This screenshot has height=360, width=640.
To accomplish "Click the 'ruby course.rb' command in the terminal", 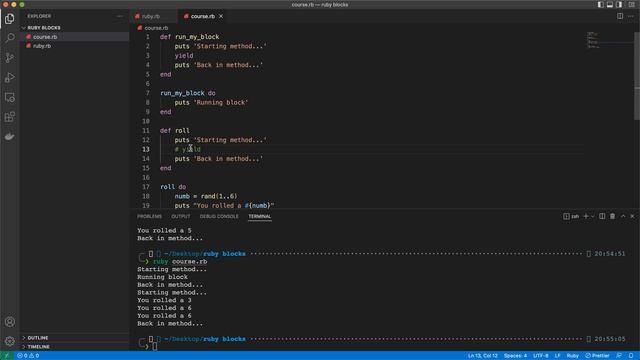I will tap(180, 262).
